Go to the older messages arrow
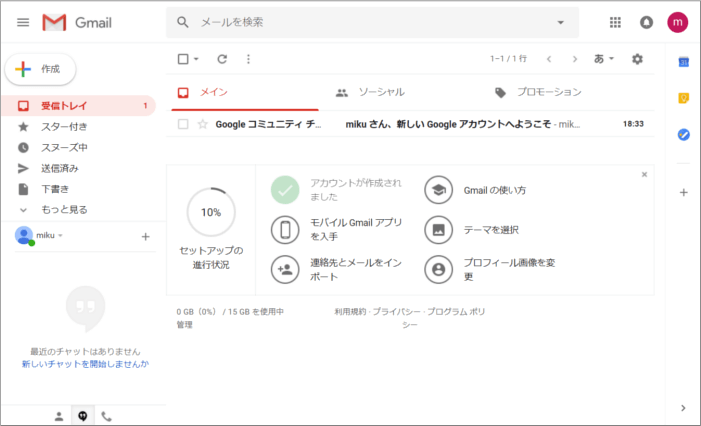Viewport: 701px width, 426px height. click(x=575, y=59)
